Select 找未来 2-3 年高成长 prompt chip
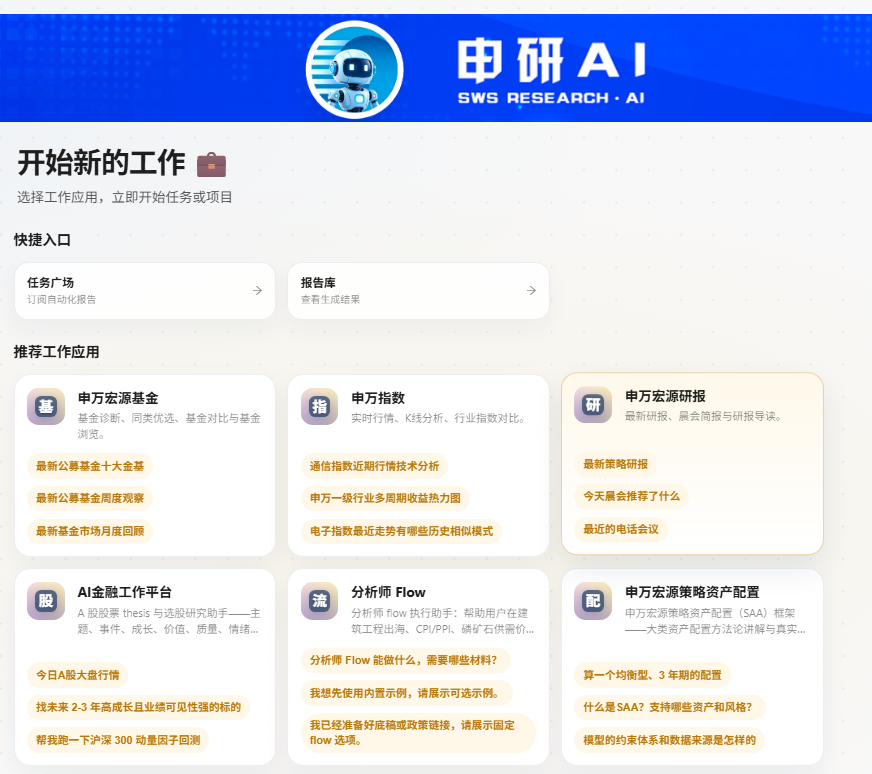This screenshot has height=774, width=872. (x=138, y=707)
